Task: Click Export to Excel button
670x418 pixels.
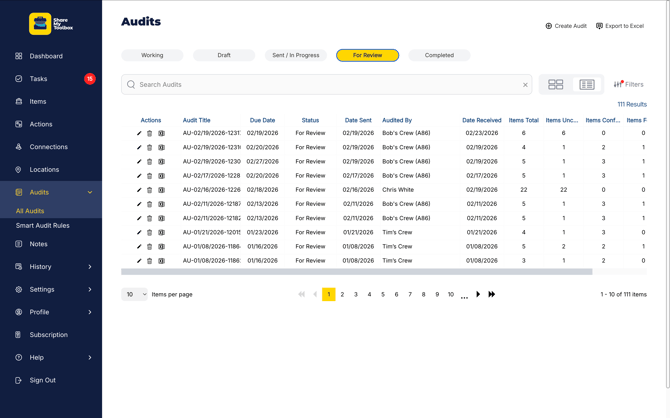Action: click(x=620, y=26)
